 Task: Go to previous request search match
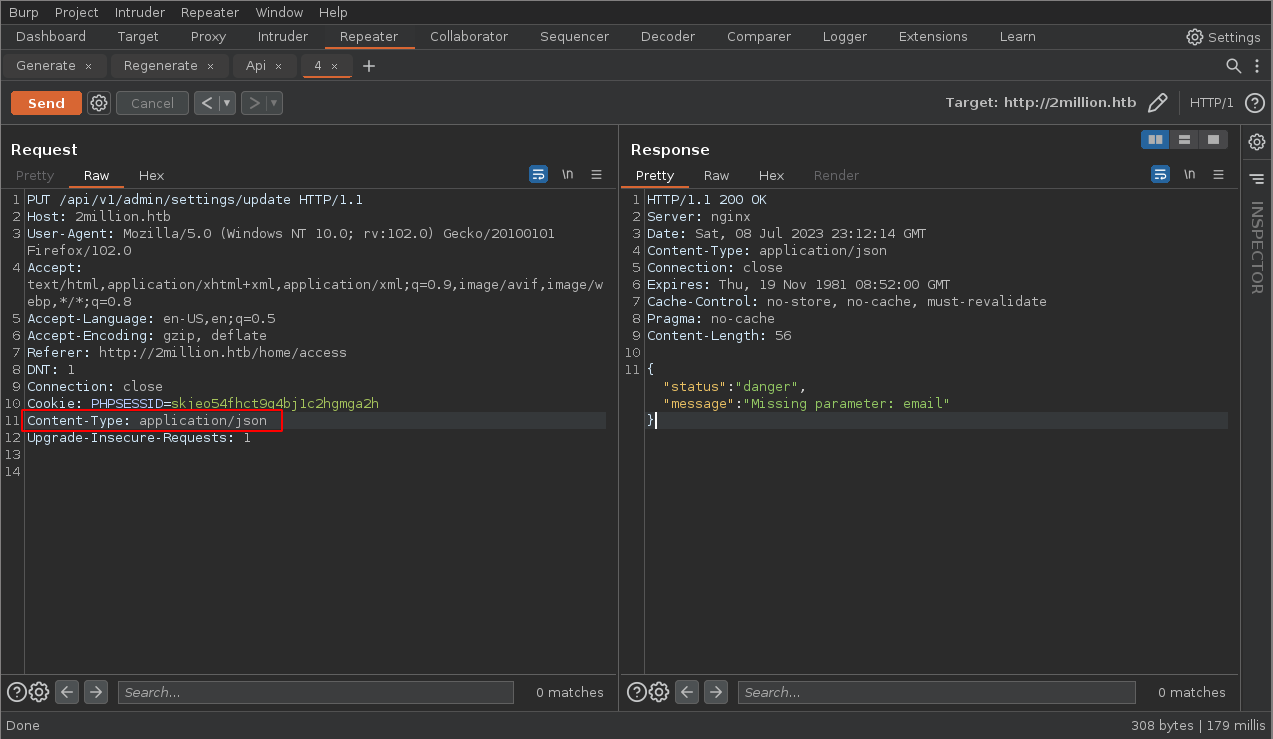pyautogui.click(x=67, y=691)
